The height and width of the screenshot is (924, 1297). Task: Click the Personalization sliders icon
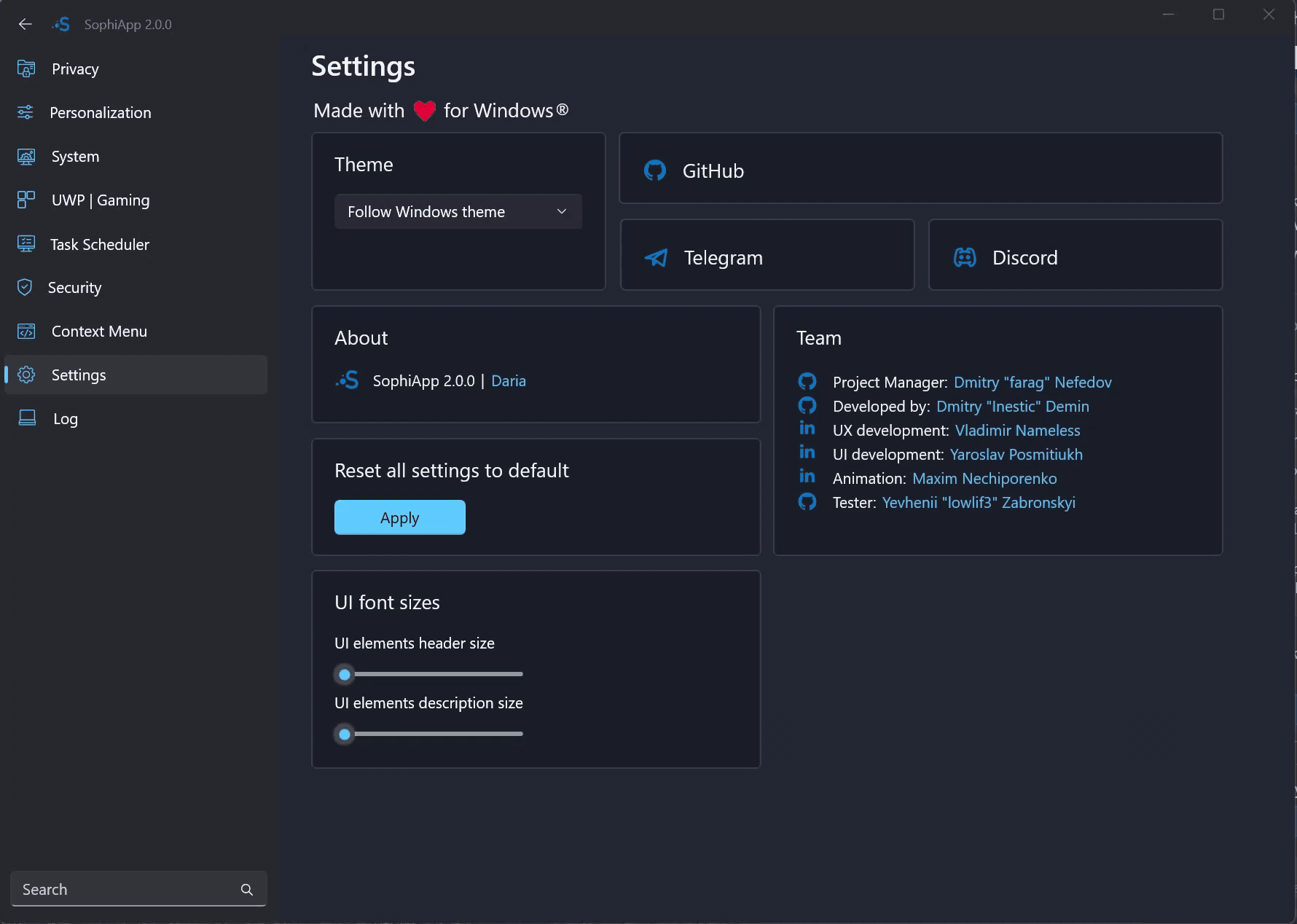[26, 112]
